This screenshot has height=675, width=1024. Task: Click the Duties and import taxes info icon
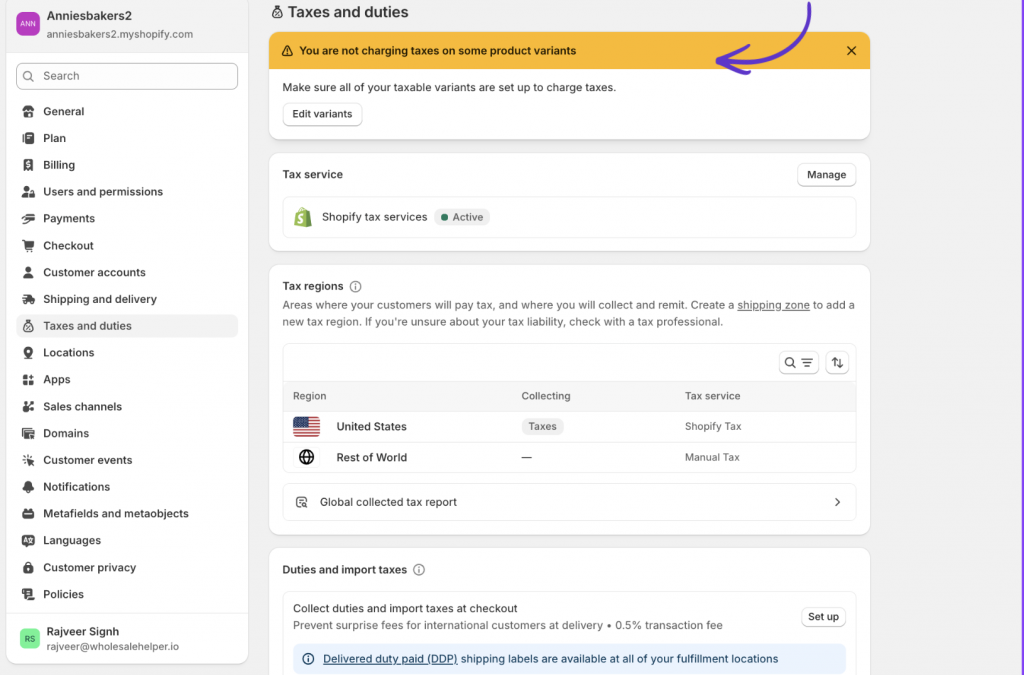419,570
